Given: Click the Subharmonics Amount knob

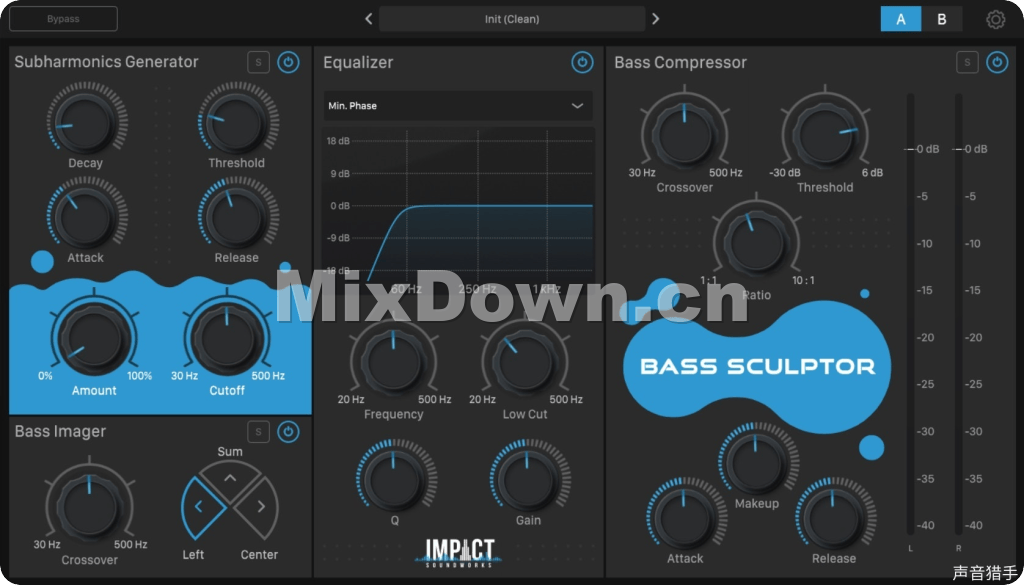Looking at the screenshot, I should (x=94, y=339).
